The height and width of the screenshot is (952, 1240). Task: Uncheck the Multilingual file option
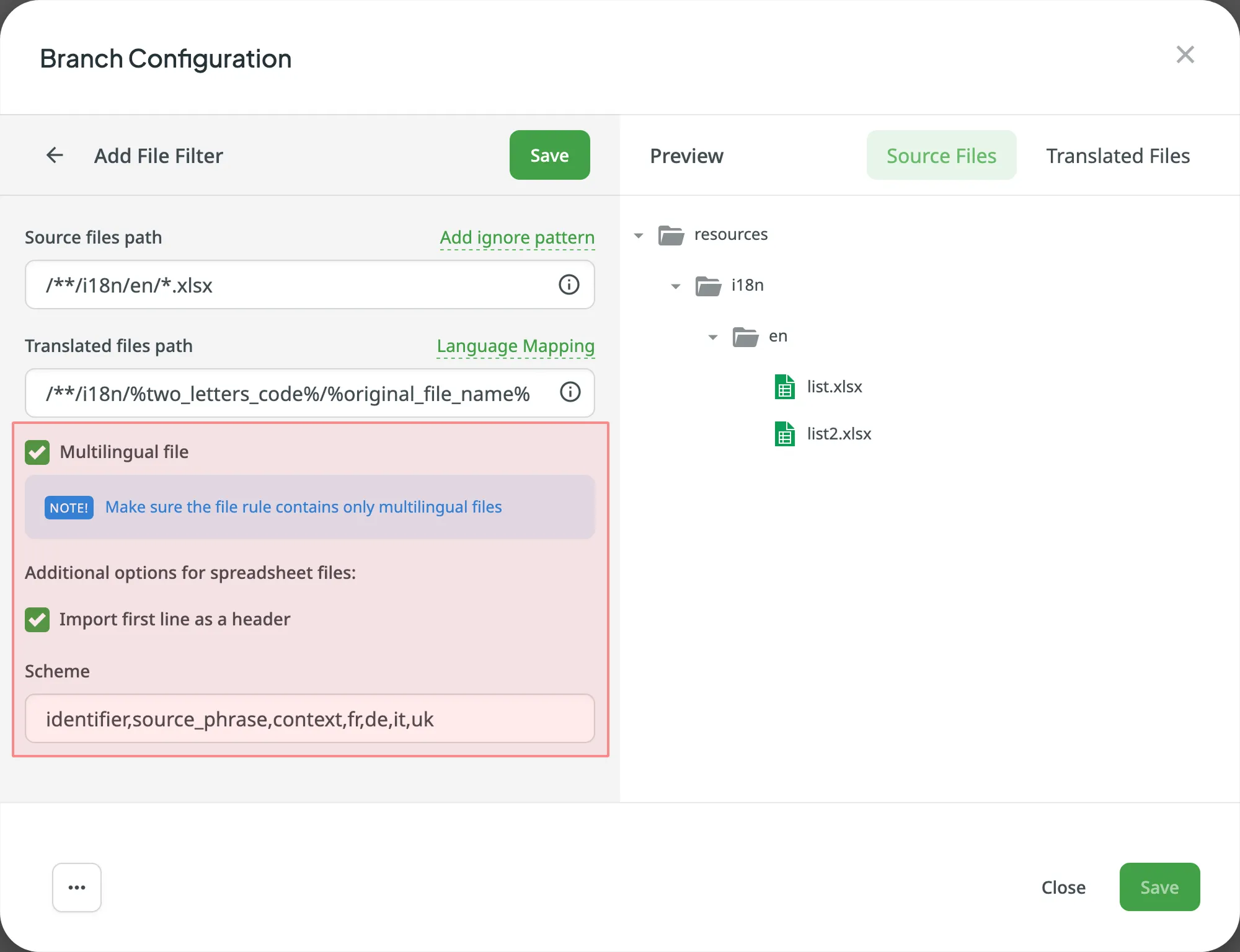[37, 452]
